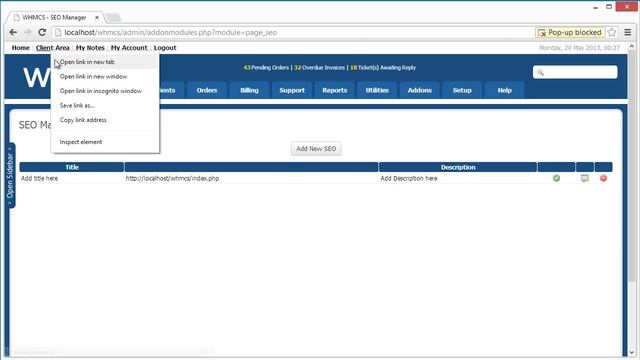
Task: Click the search magnifier icon
Action: [540, 72]
